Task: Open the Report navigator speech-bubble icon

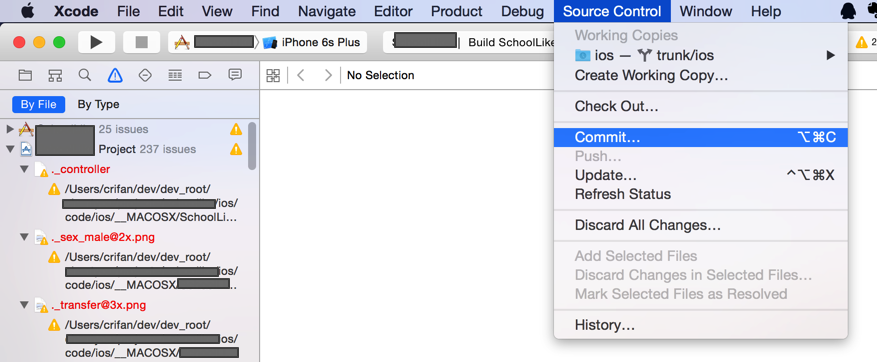Action: click(235, 74)
